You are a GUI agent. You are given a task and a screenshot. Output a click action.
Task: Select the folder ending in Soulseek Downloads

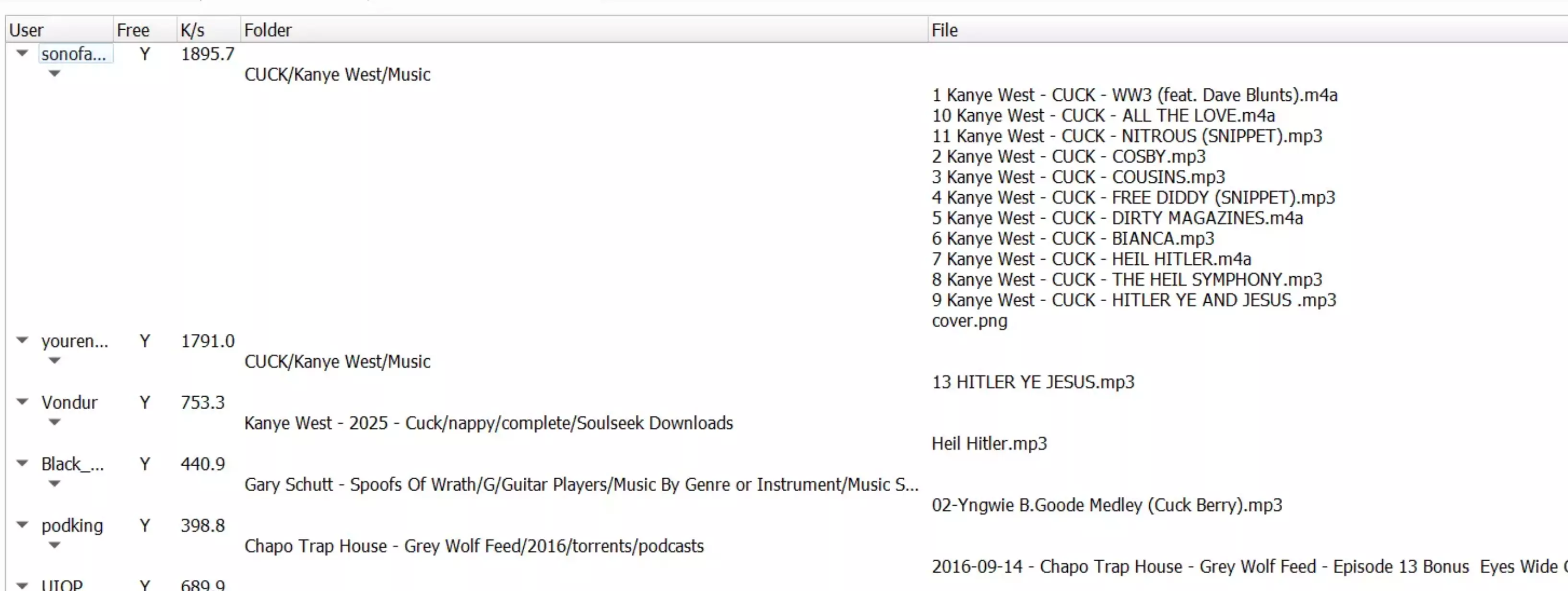(489, 424)
